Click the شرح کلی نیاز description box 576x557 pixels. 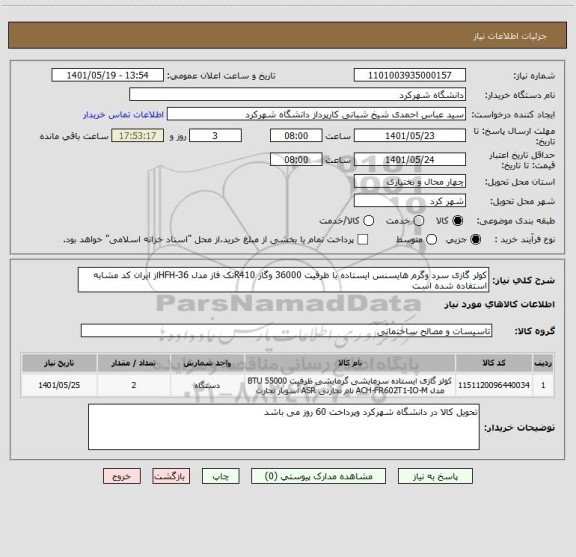tap(284, 280)
